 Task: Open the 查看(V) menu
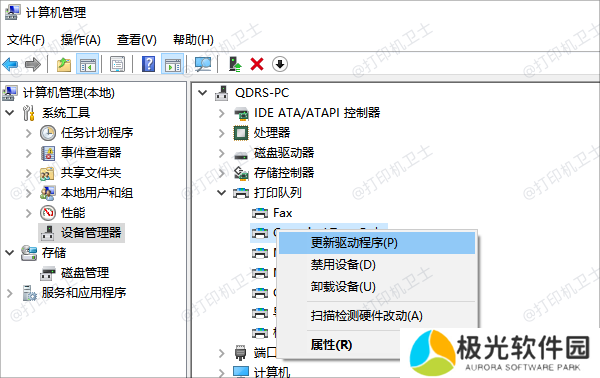coord(137,39)
